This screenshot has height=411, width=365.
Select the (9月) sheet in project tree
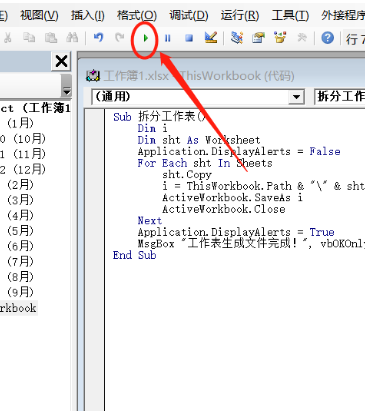click(20, 292)
